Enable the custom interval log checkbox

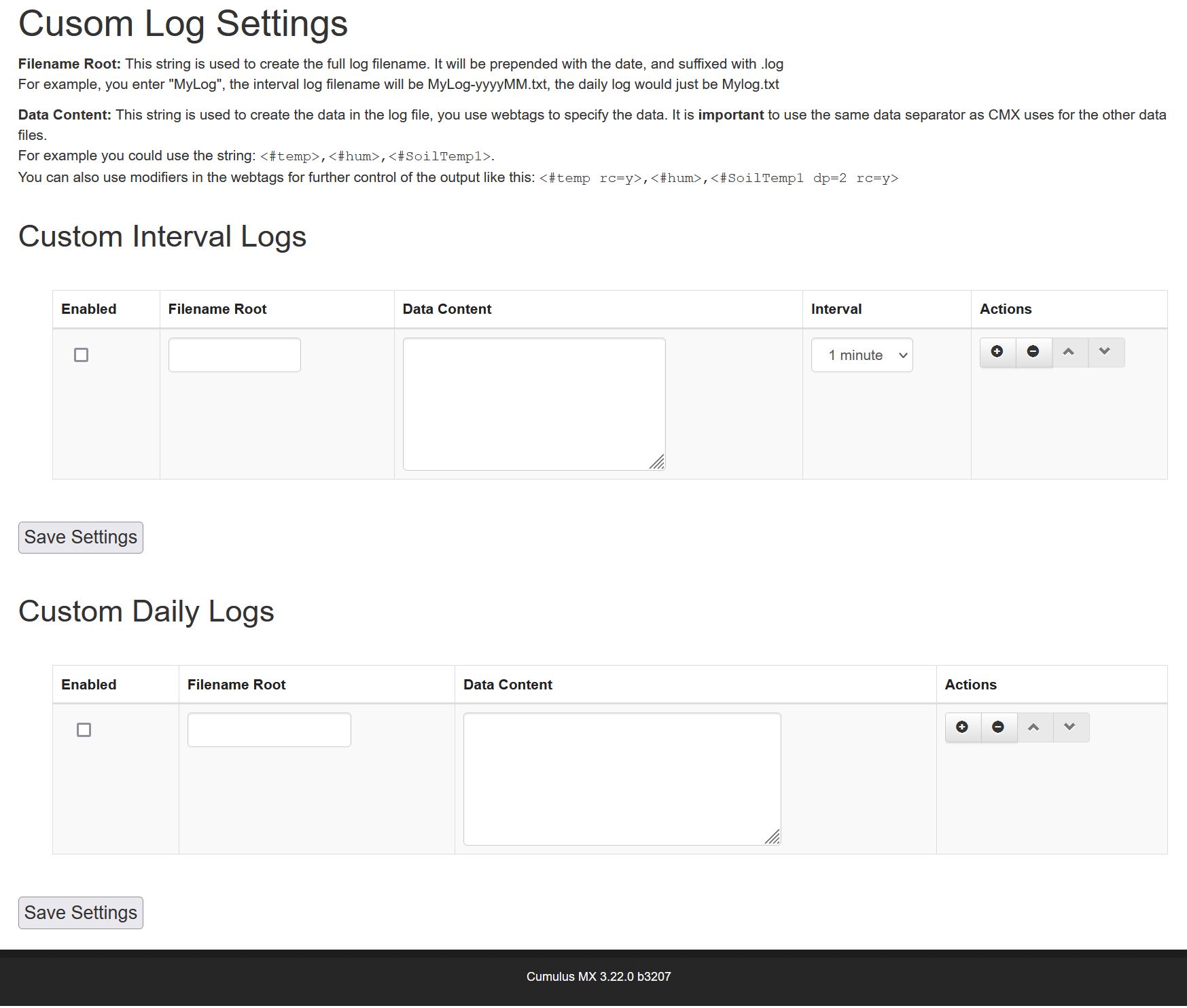81,355
